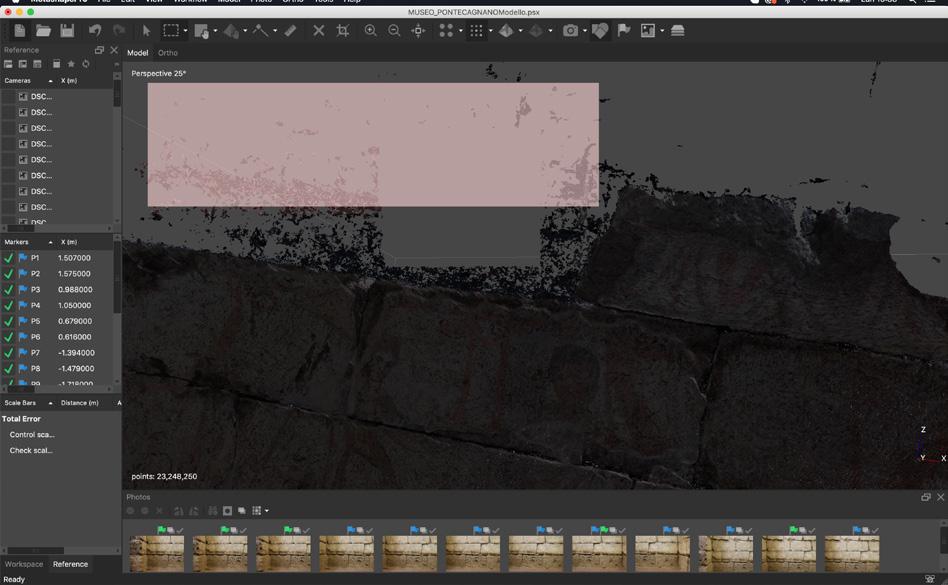Image resolution: width=948 pixels, height=585 pixels.
Task: Click the stacked layers icon ending the toolbar
Action: 678,31
